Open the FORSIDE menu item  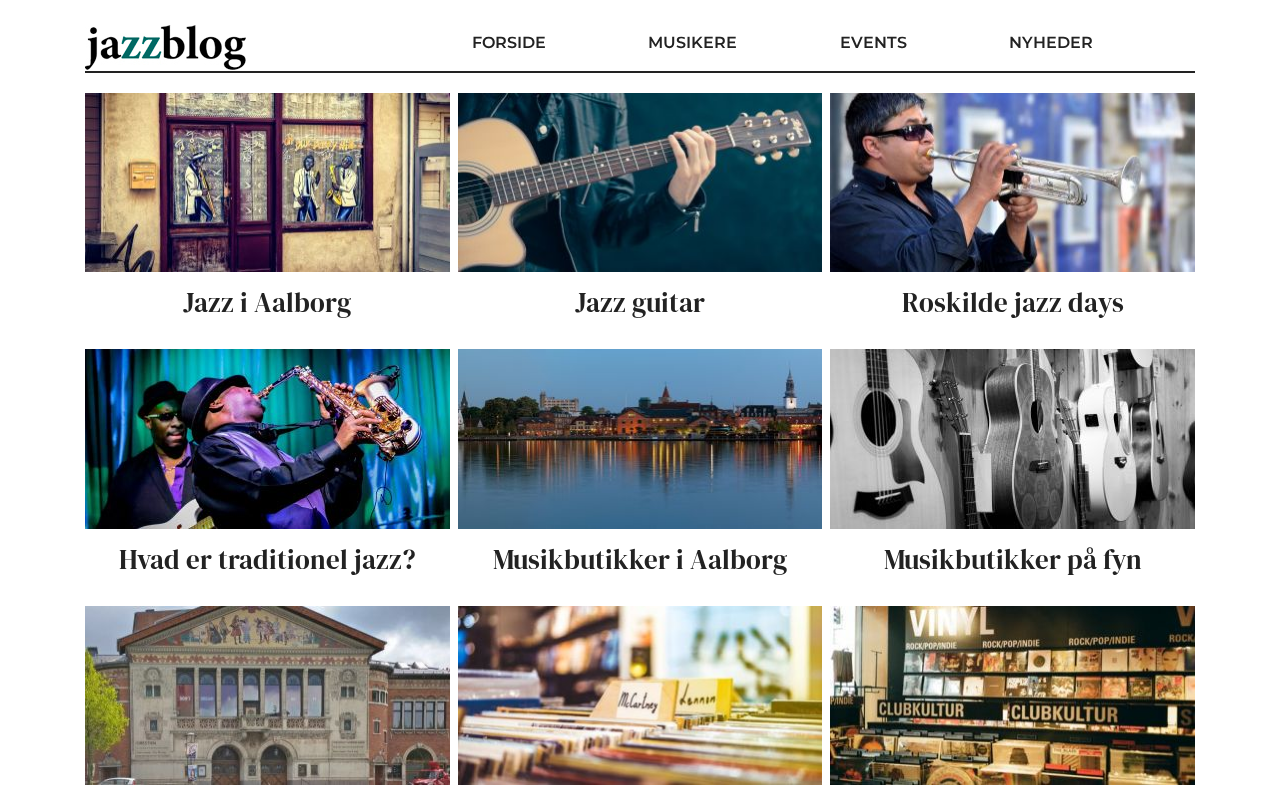click(x=509, y=43)
